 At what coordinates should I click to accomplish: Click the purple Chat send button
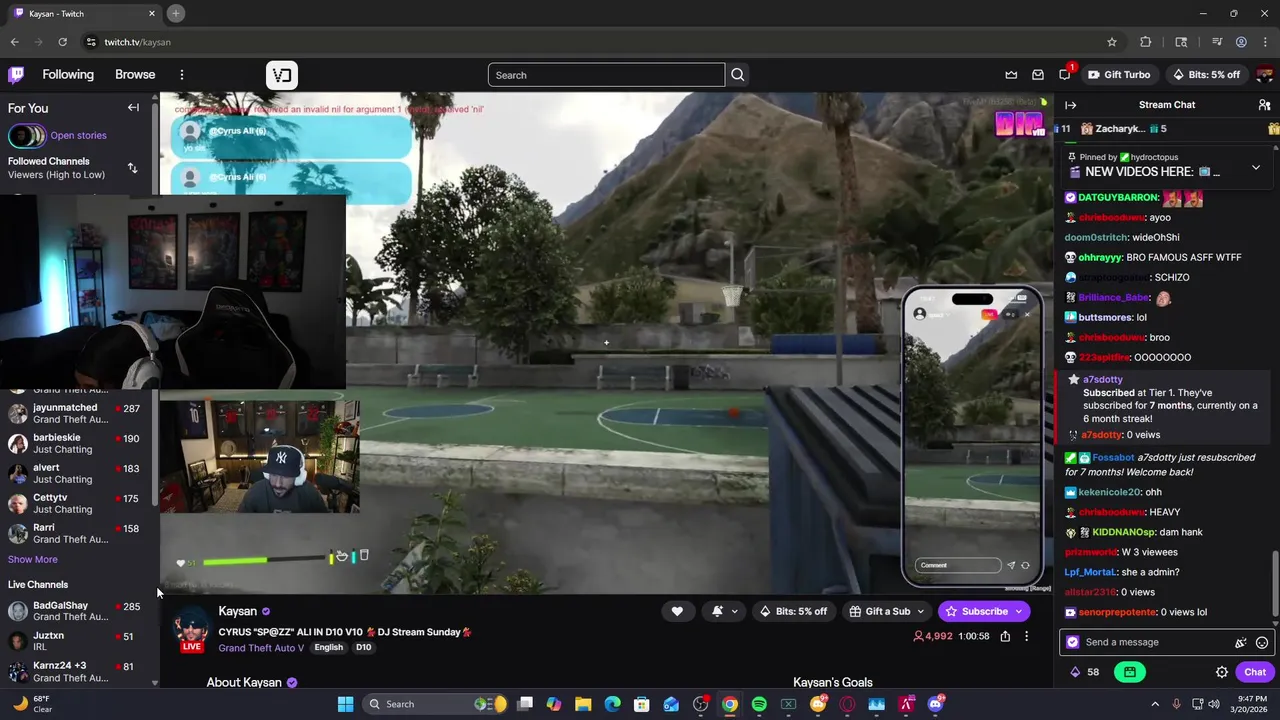click(x=1255, y=672)
